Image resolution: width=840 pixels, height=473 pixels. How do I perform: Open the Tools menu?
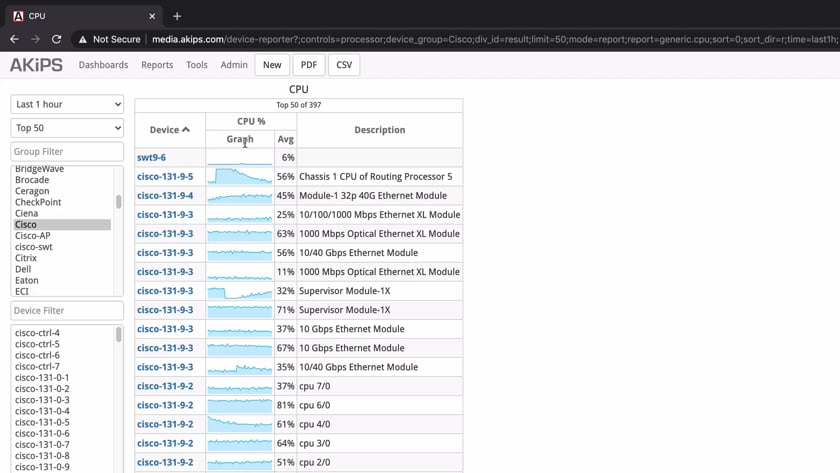pos(197,65)
